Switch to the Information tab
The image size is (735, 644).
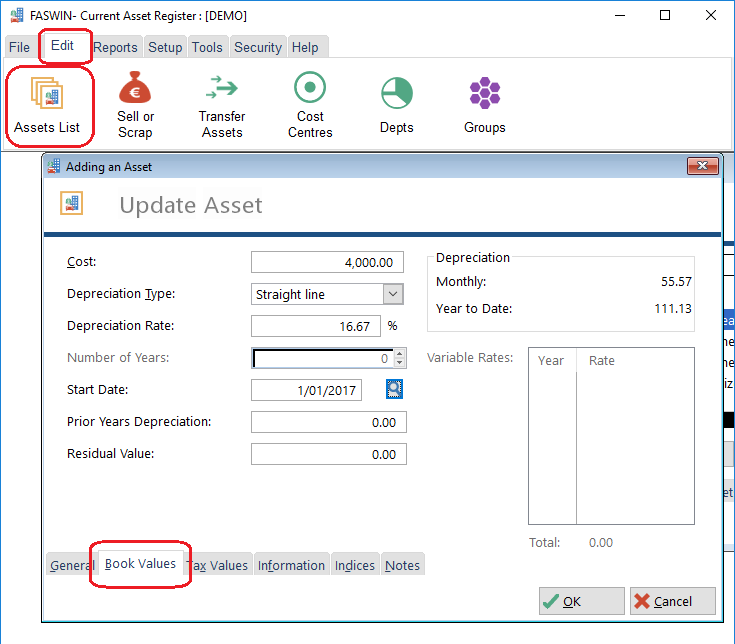click(291, 565)
